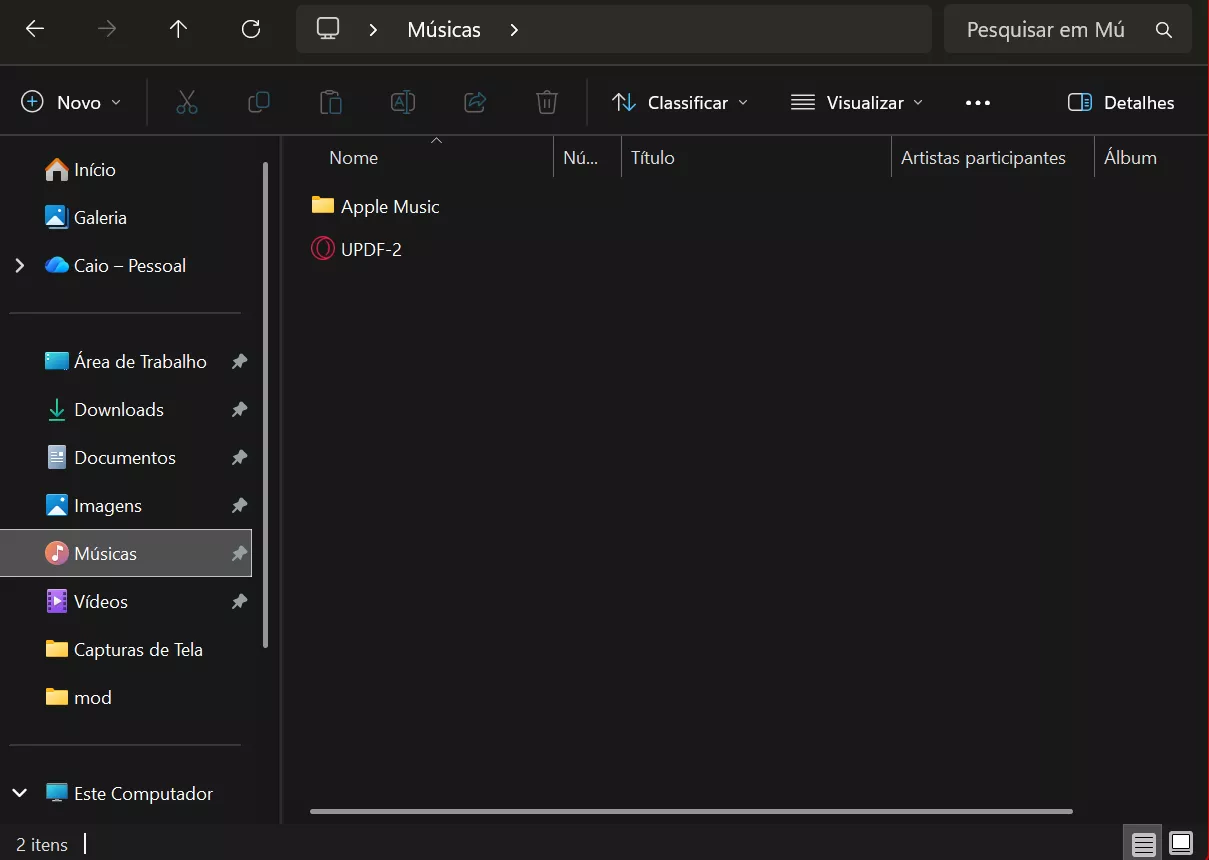Click the copy icon in toolbar
1209x860 pixels.
pos(259,102)
